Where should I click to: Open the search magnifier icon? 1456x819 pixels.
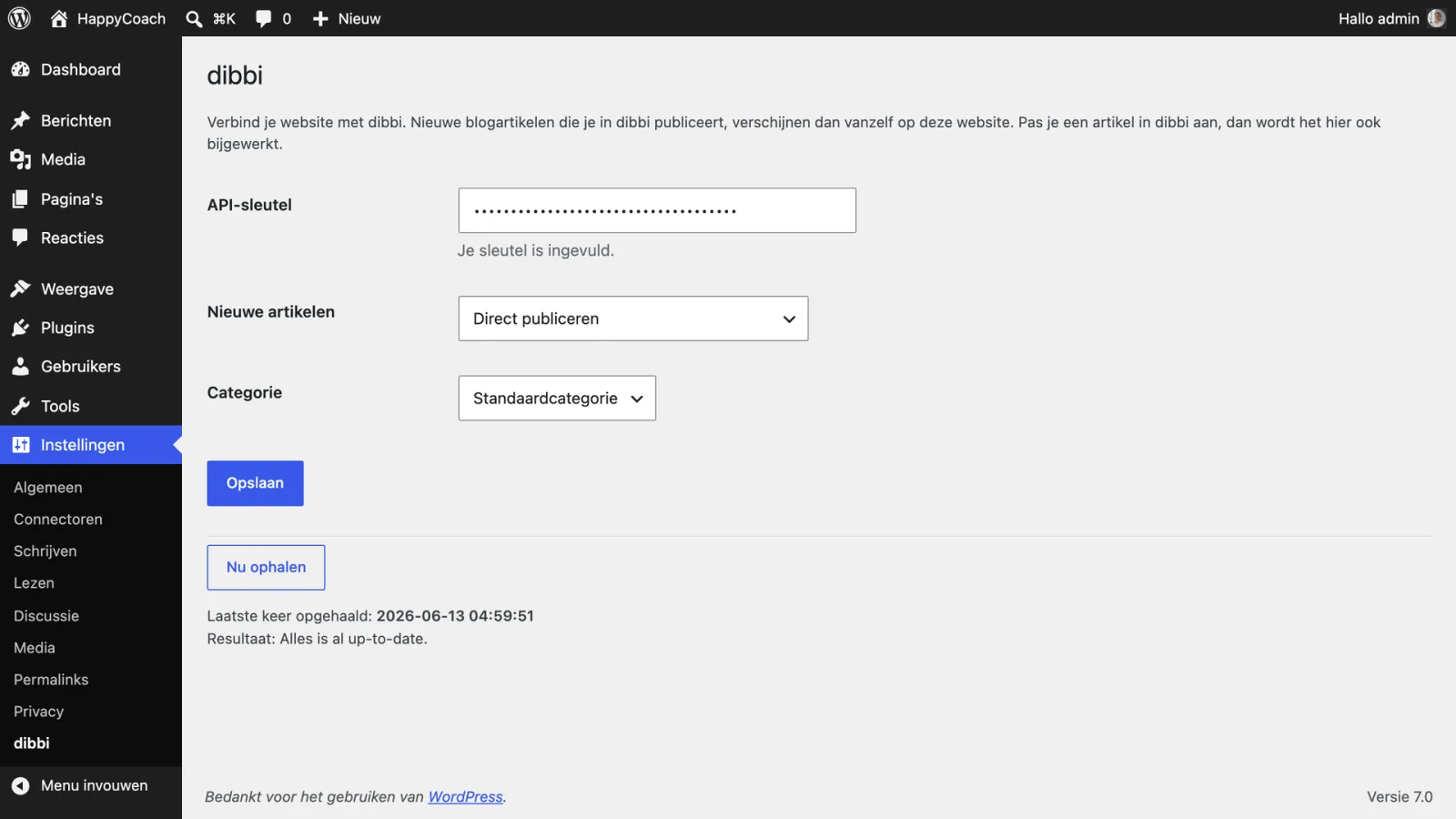point(194,18)
